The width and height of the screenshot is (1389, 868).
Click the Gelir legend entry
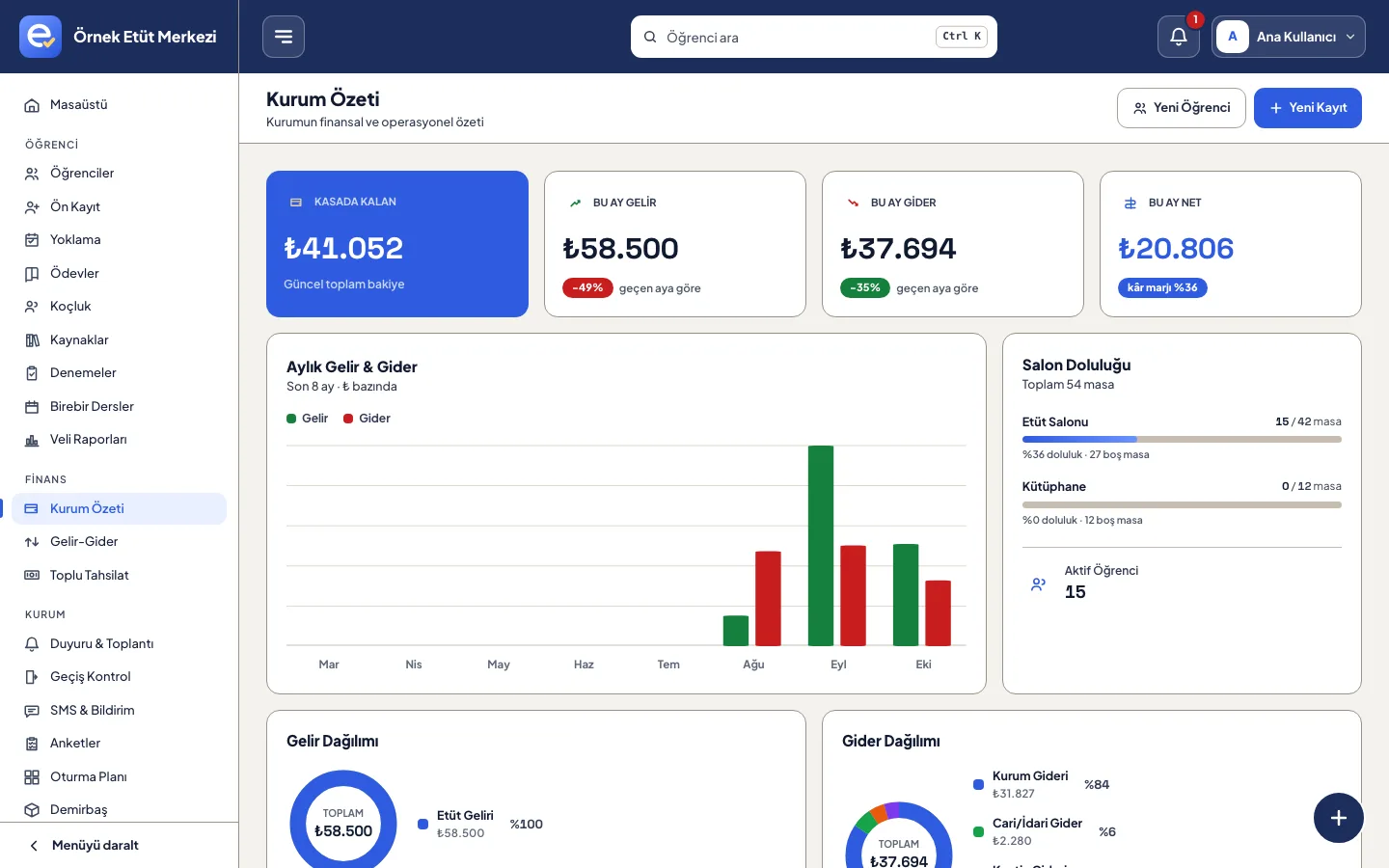(308, 419)
